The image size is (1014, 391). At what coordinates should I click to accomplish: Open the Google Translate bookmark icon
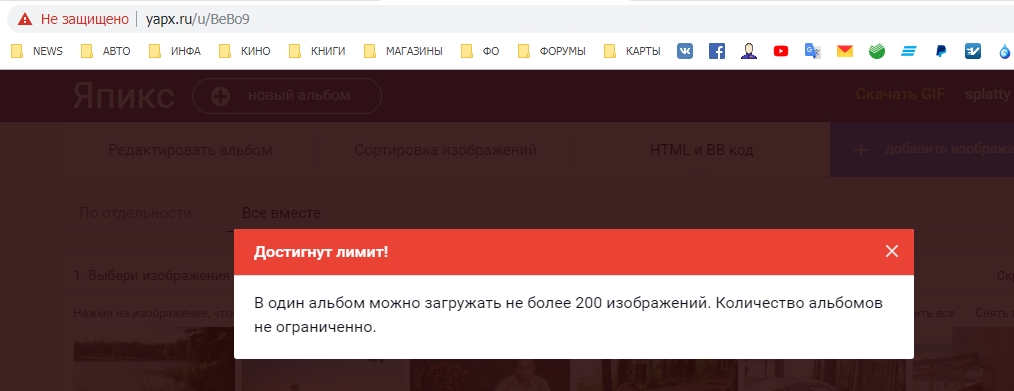(x=812, y=51)
